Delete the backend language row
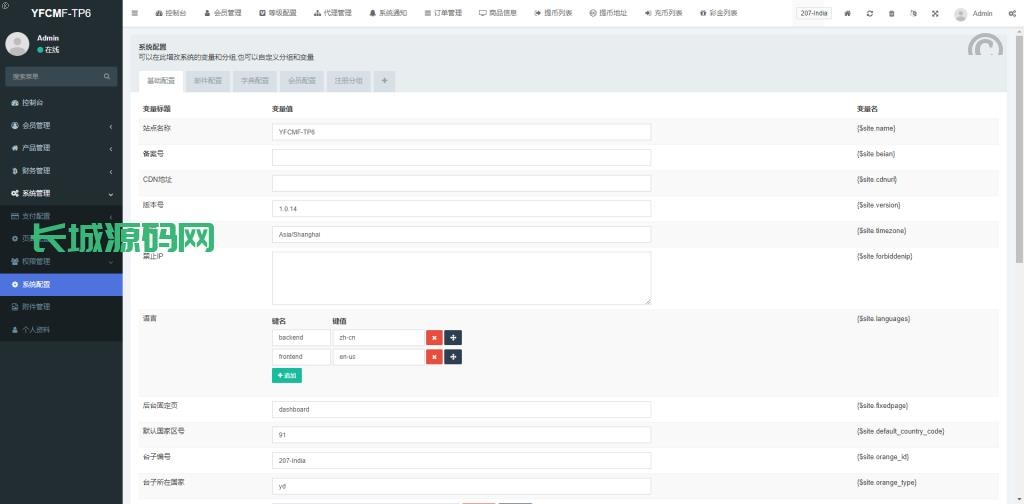Screen dimensions: 1024x504 [434, 338]
